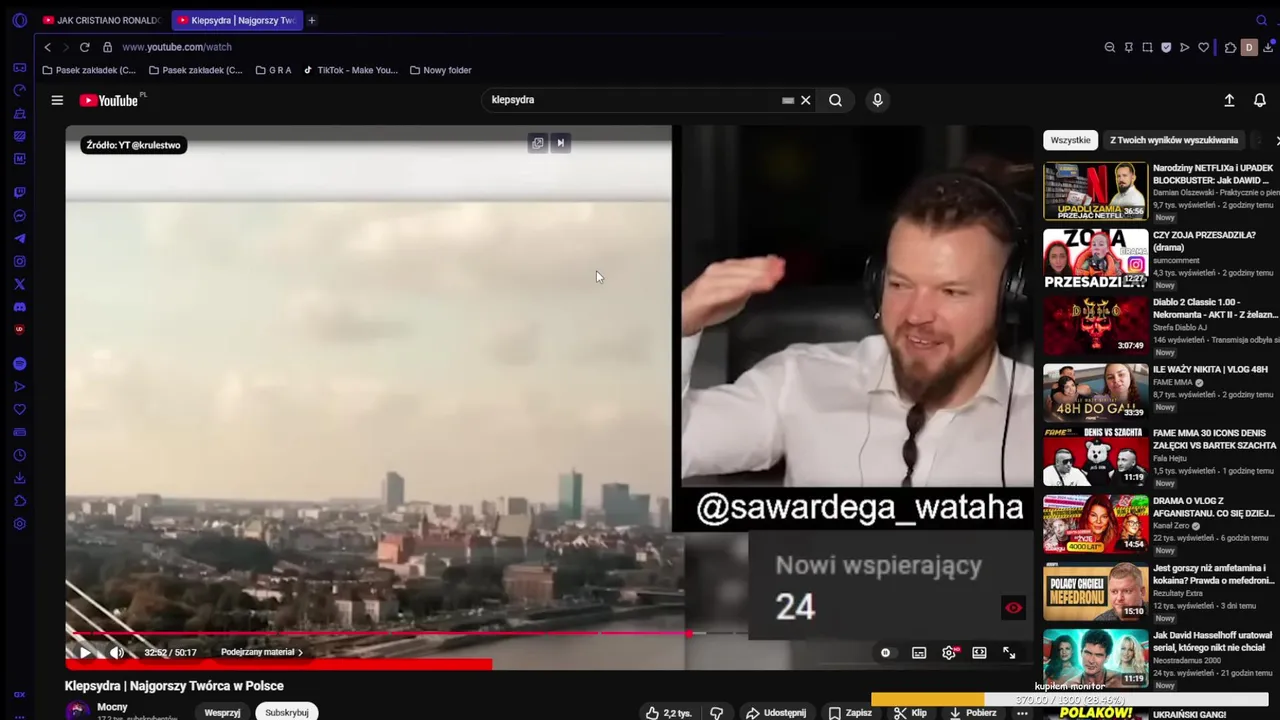Open X (Twitter) in Opera sidebar
The image size is (1280, 720).
pos(19,284)
